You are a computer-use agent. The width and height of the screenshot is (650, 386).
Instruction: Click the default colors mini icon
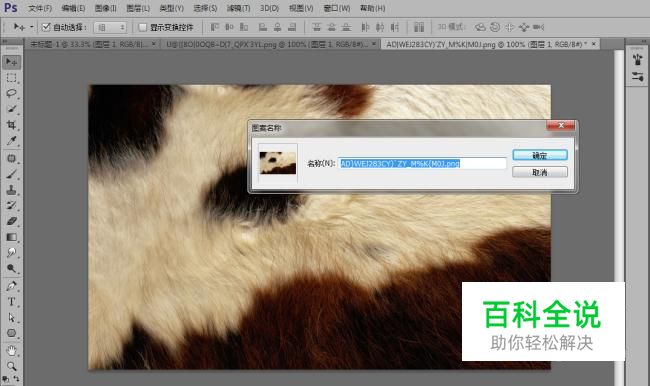pos(5,379)
